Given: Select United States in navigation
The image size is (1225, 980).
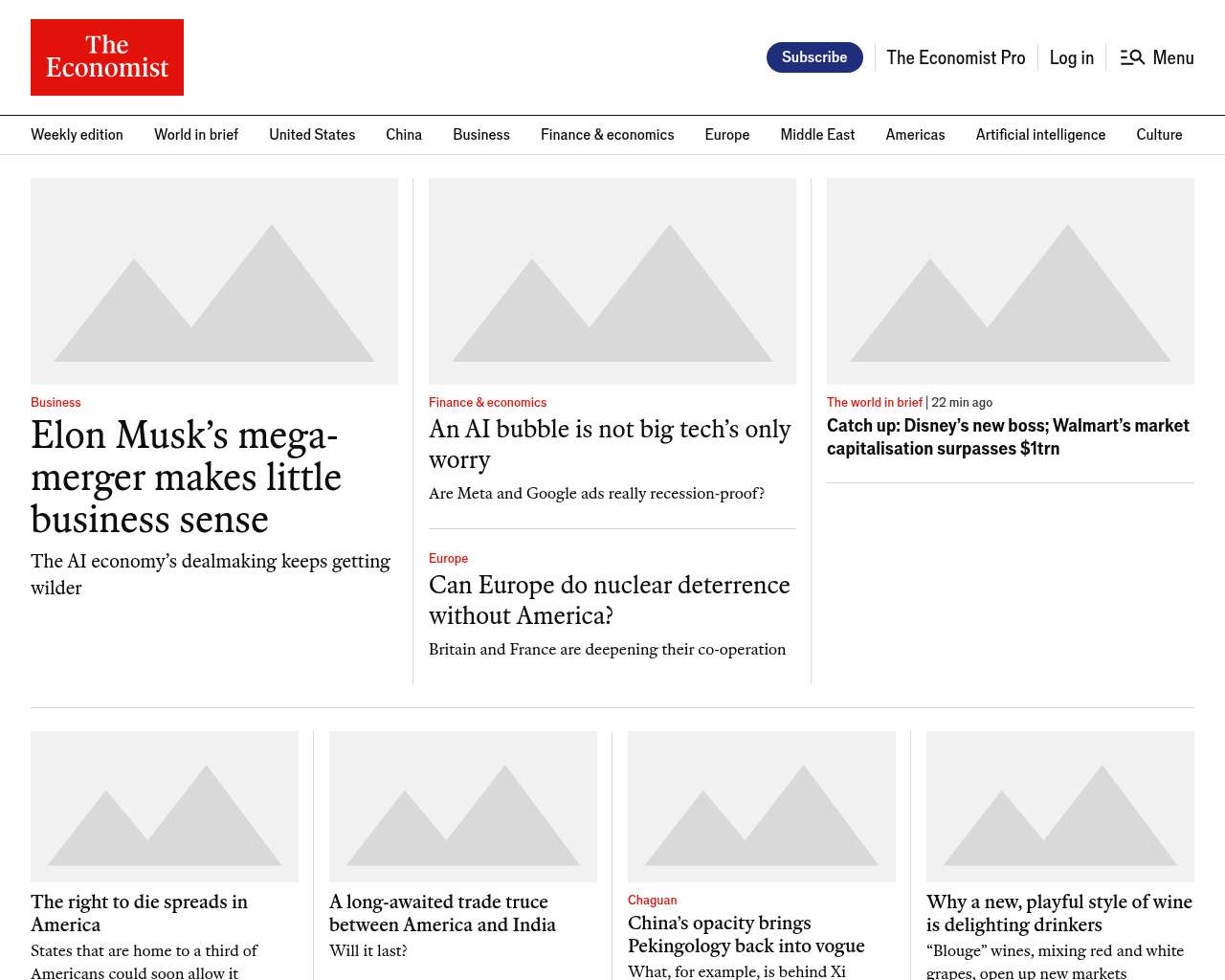Looking at the screenshot, I should pos(312,135).
